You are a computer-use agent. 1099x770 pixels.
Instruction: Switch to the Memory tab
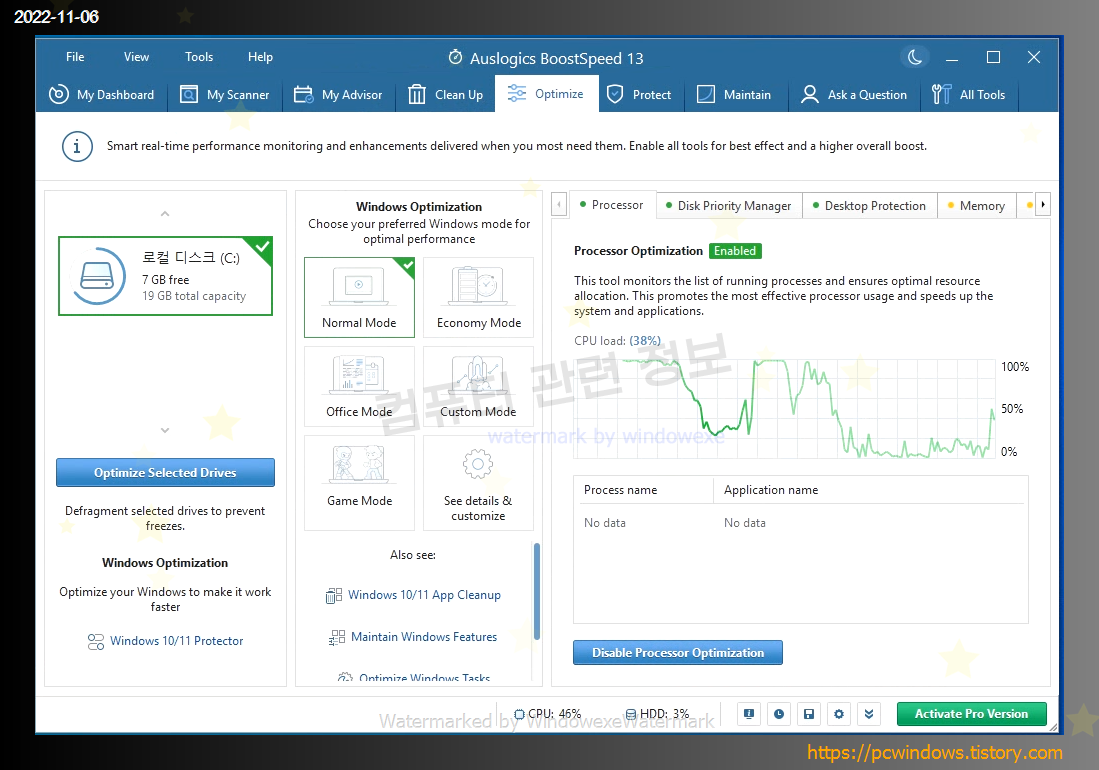[976, 205]
